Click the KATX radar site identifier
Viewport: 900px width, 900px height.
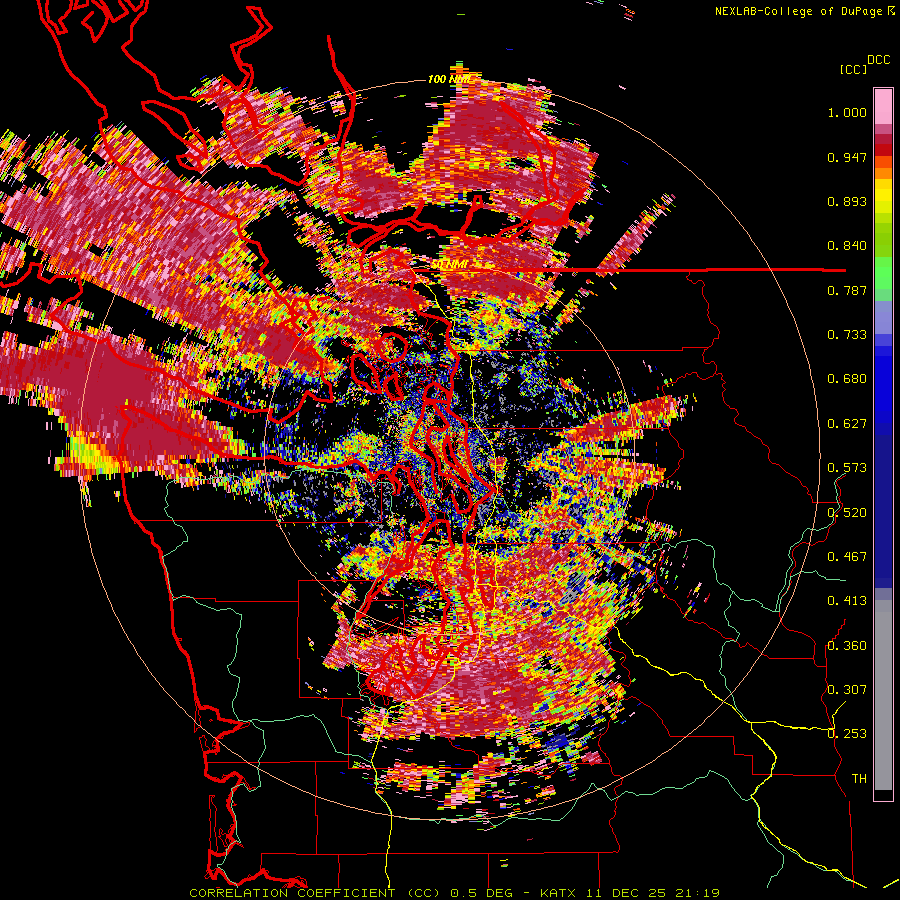(559, 893)
